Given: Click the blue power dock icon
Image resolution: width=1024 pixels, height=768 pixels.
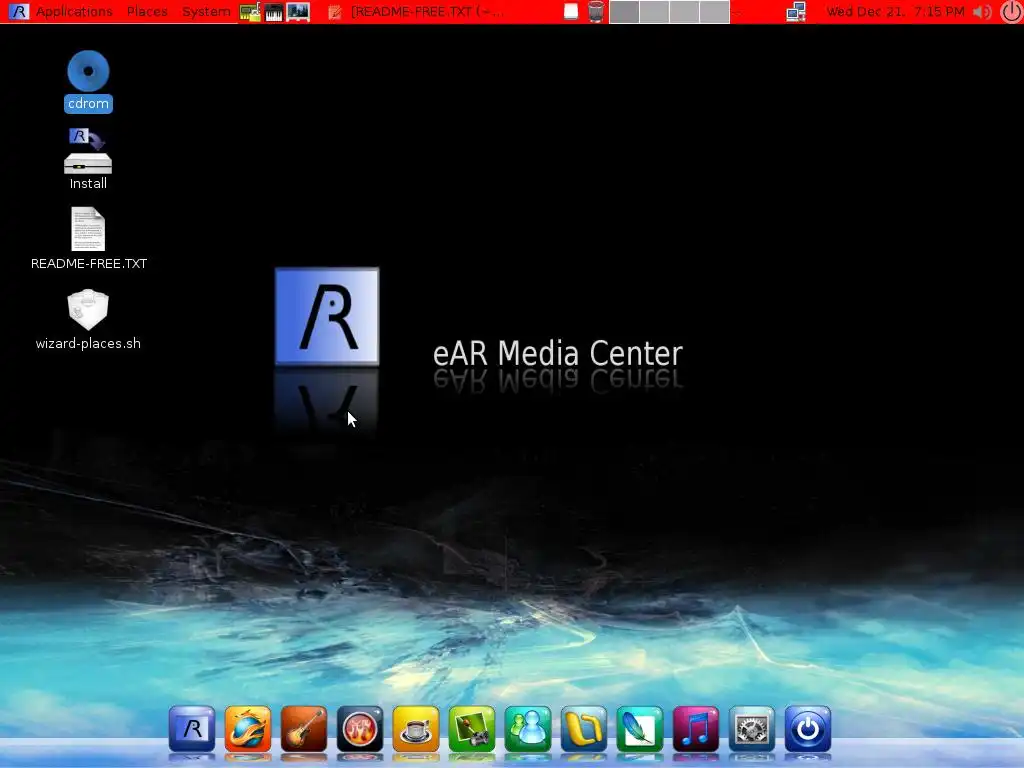Looking at the screenshot, I should 808,728.
